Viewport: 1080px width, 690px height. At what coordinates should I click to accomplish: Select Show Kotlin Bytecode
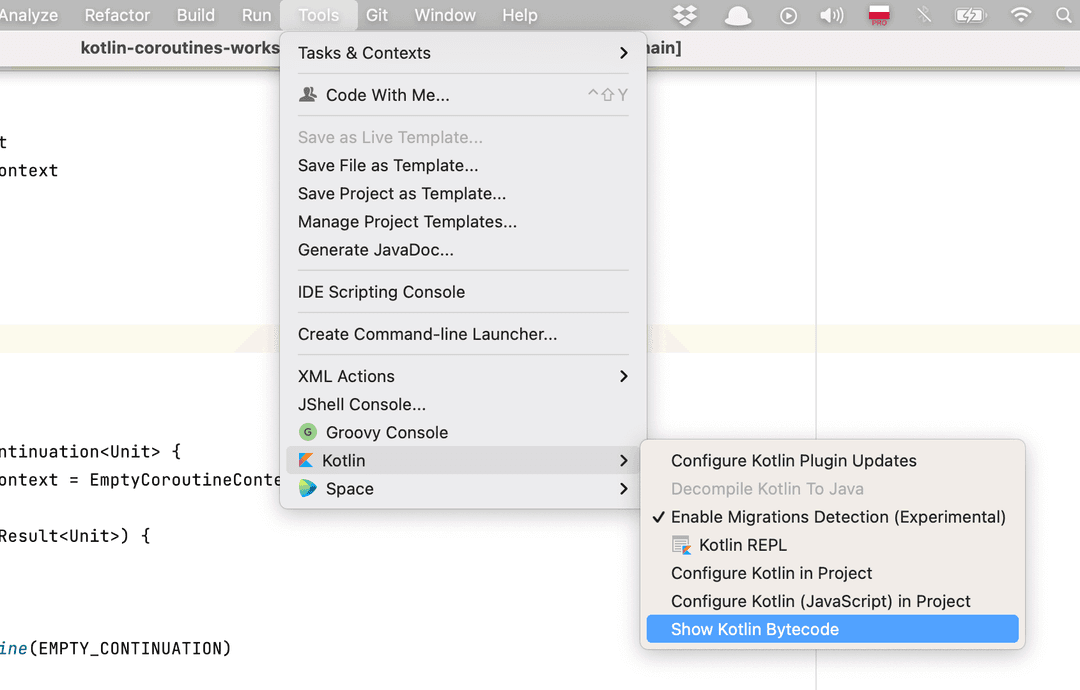755,629
